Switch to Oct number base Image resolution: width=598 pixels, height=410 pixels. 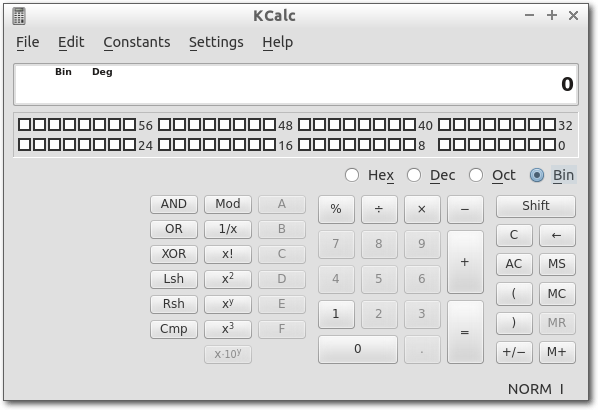pyautogui.click(x=476, y=175)
